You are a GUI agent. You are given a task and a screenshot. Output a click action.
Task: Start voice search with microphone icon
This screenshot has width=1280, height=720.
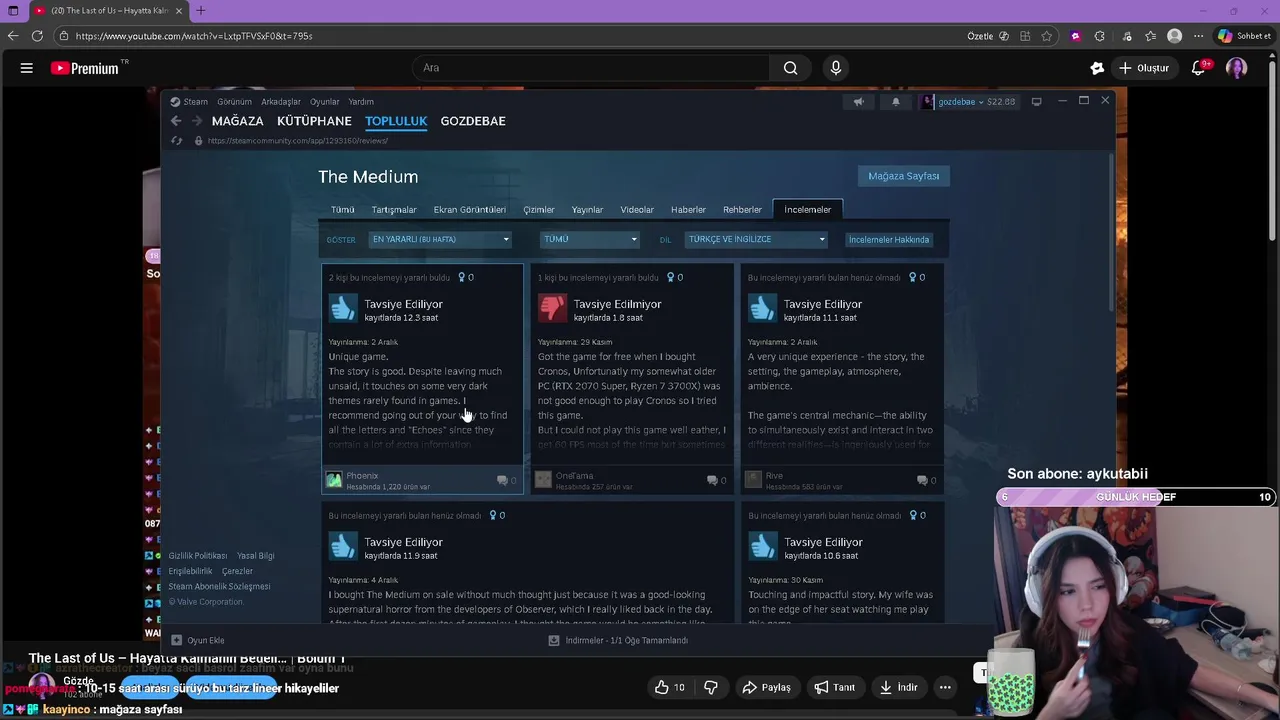click(836, 68)
